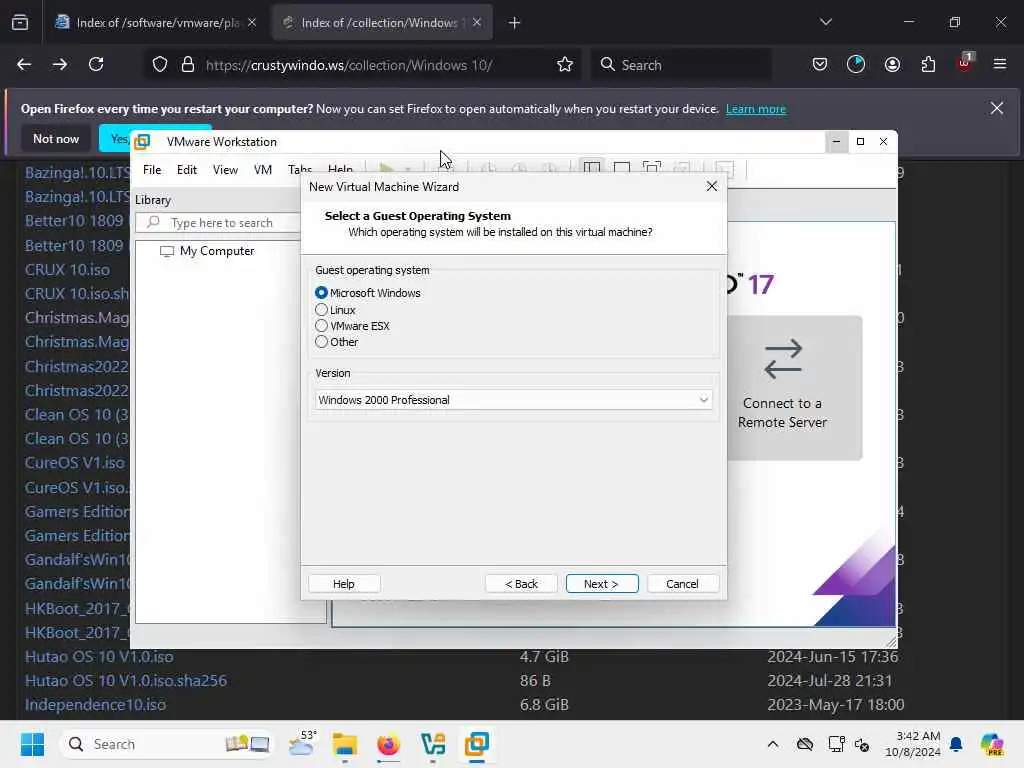Click the Connect to a Remote Server tile
The height and width of the screenshot is (768, 1024).
point(794,388)
